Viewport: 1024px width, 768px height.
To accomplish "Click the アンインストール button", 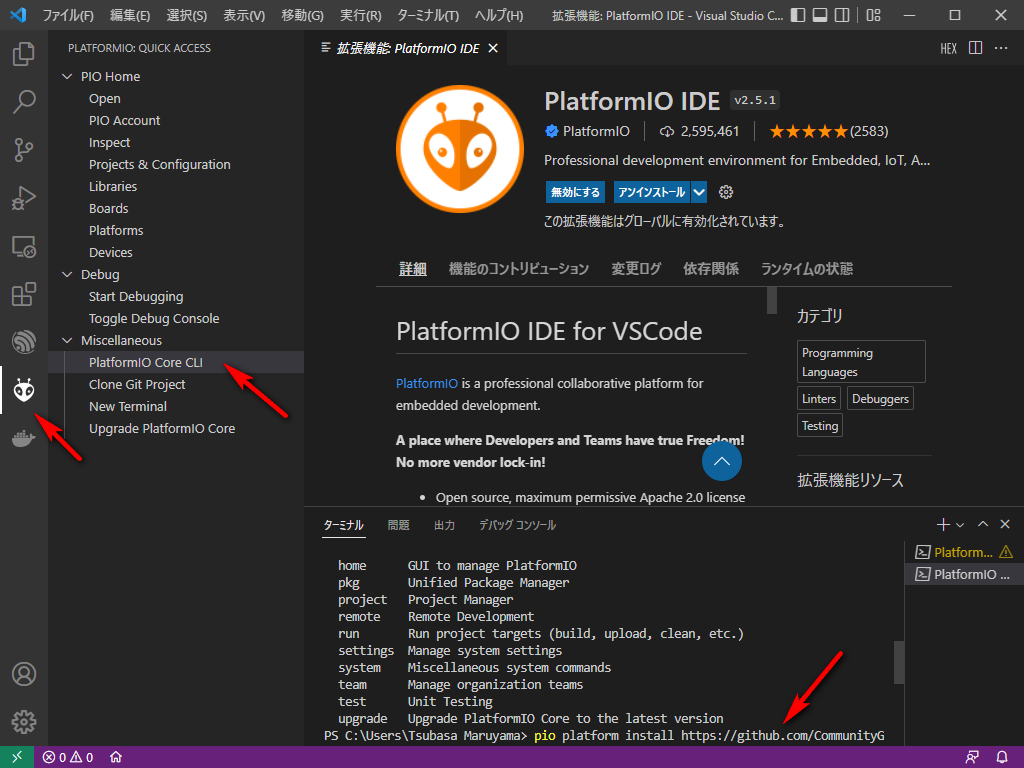I will point(652,192).
